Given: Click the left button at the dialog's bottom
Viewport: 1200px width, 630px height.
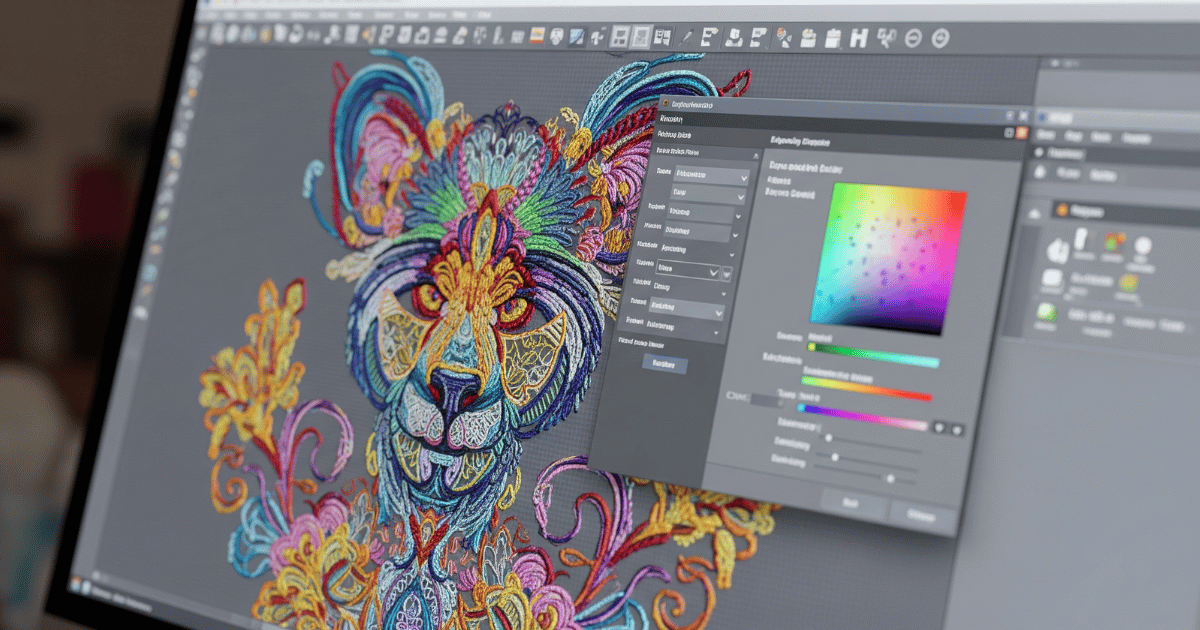Looking at the screenshot, I should (852, 505).
